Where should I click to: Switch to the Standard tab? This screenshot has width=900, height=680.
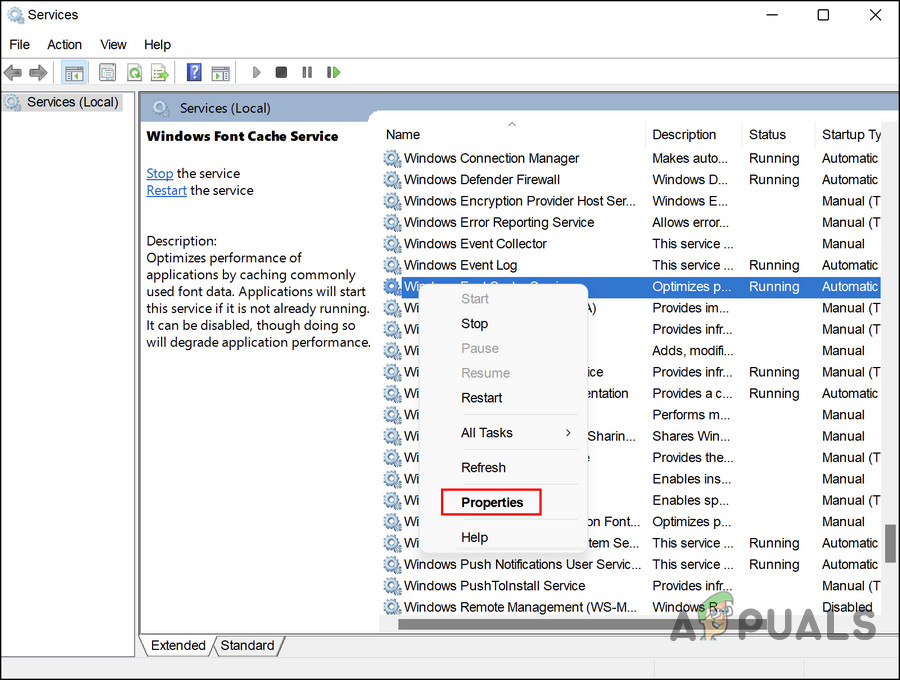tap(247, 646)
